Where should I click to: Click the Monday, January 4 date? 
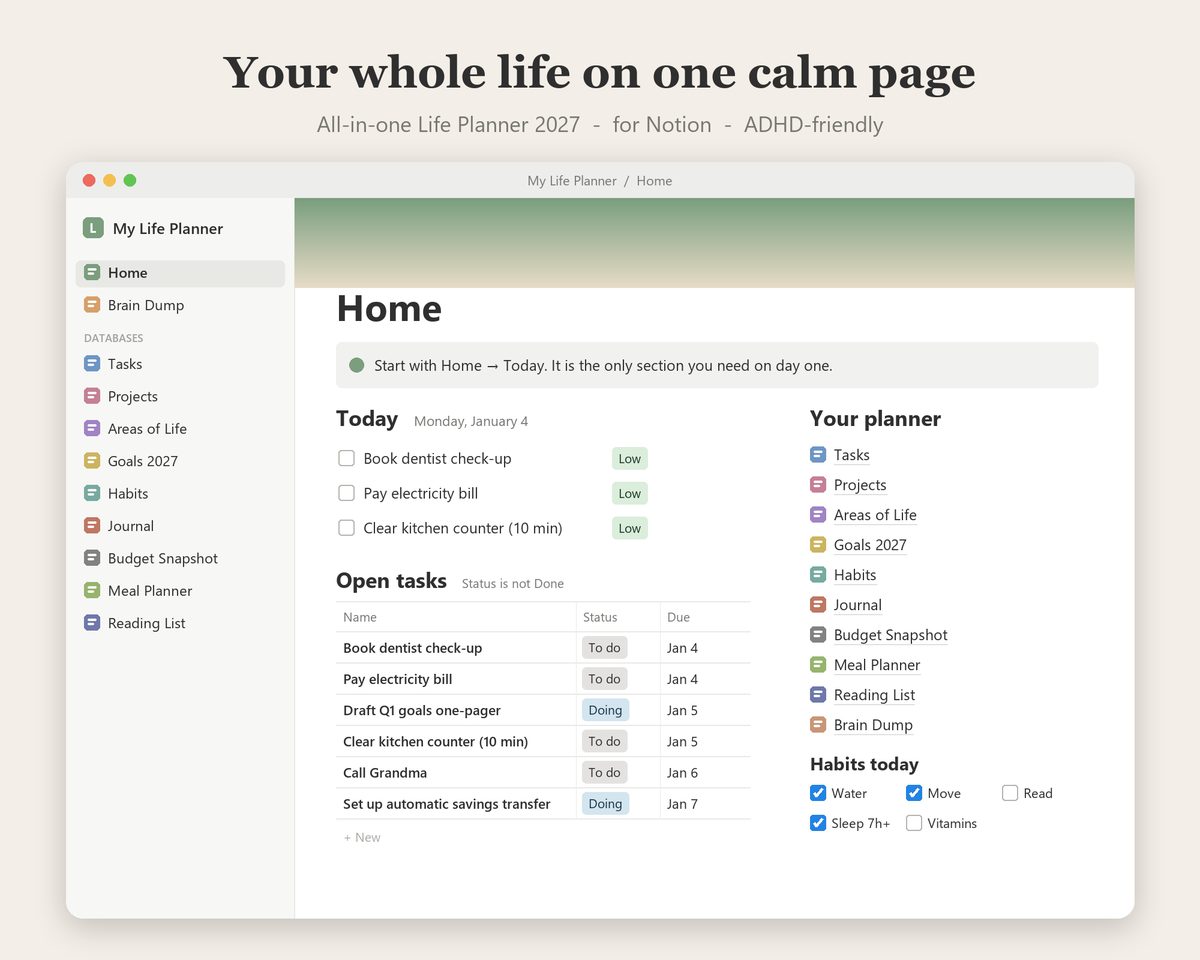click(471, 421)
